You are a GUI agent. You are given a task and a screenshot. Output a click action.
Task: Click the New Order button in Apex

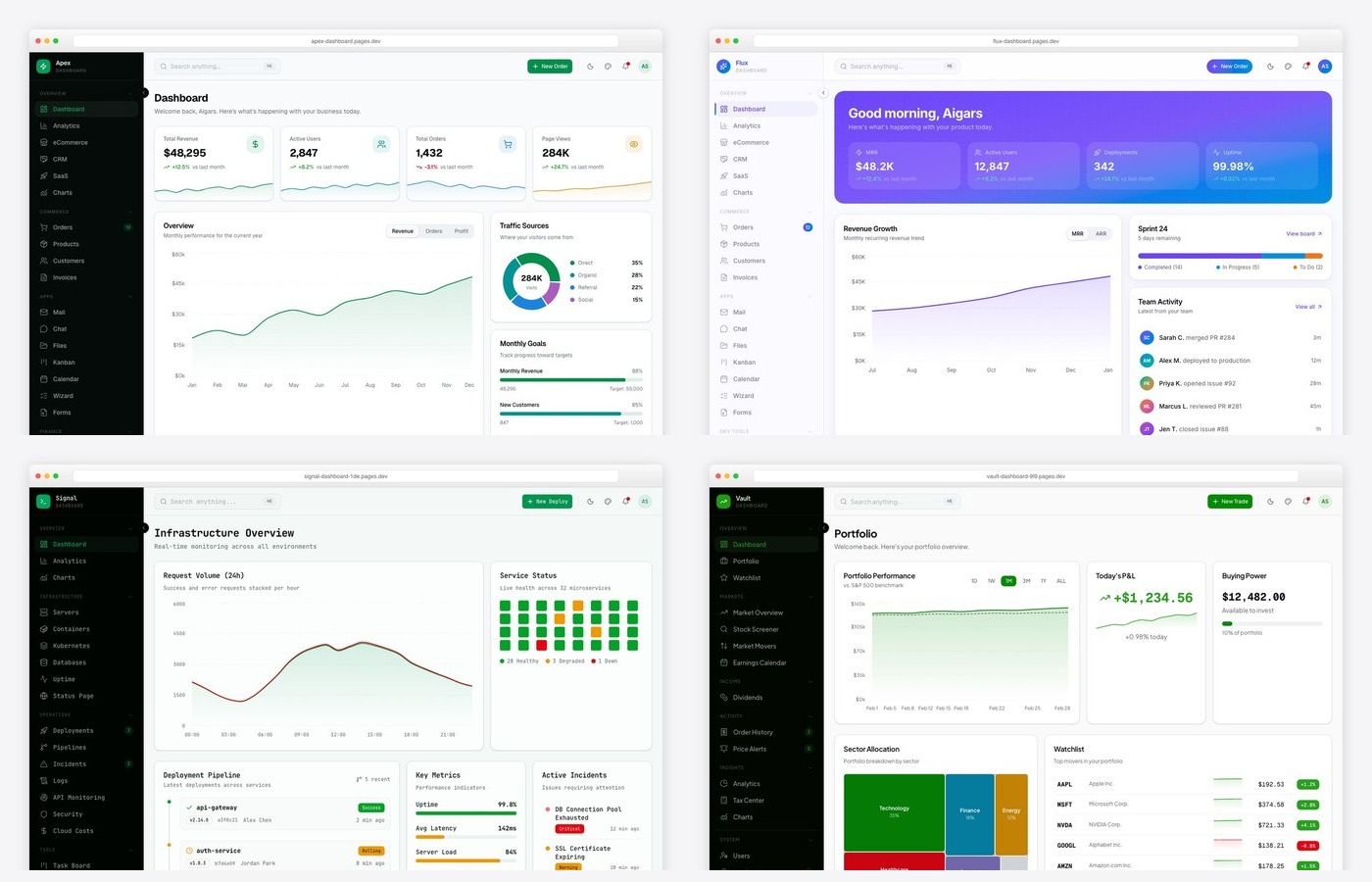coord(550,66)
